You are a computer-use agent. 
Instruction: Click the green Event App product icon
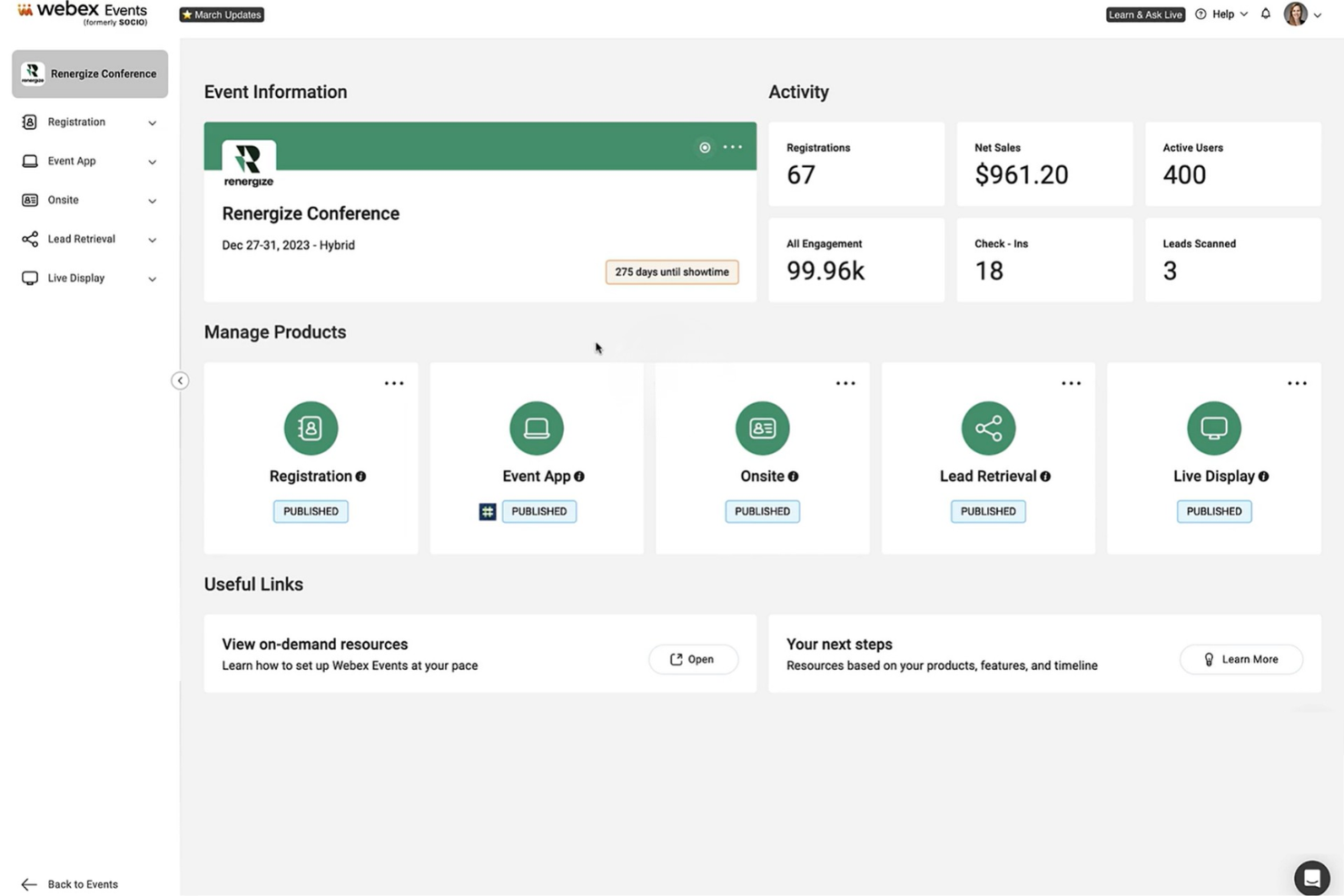pyautogui.click(x=537, y=428)
